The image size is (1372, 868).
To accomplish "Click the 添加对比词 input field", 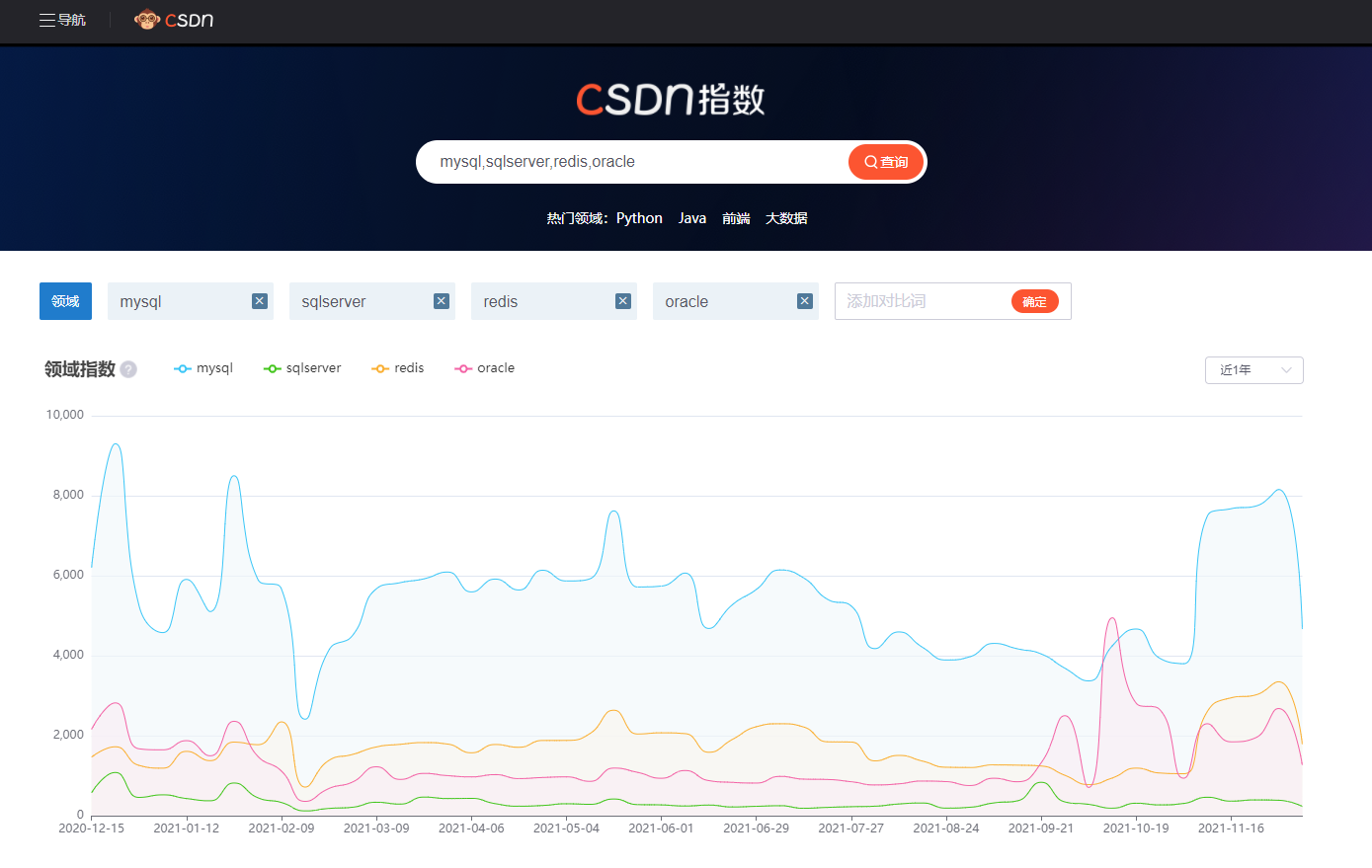I will (x=922, y=301).
